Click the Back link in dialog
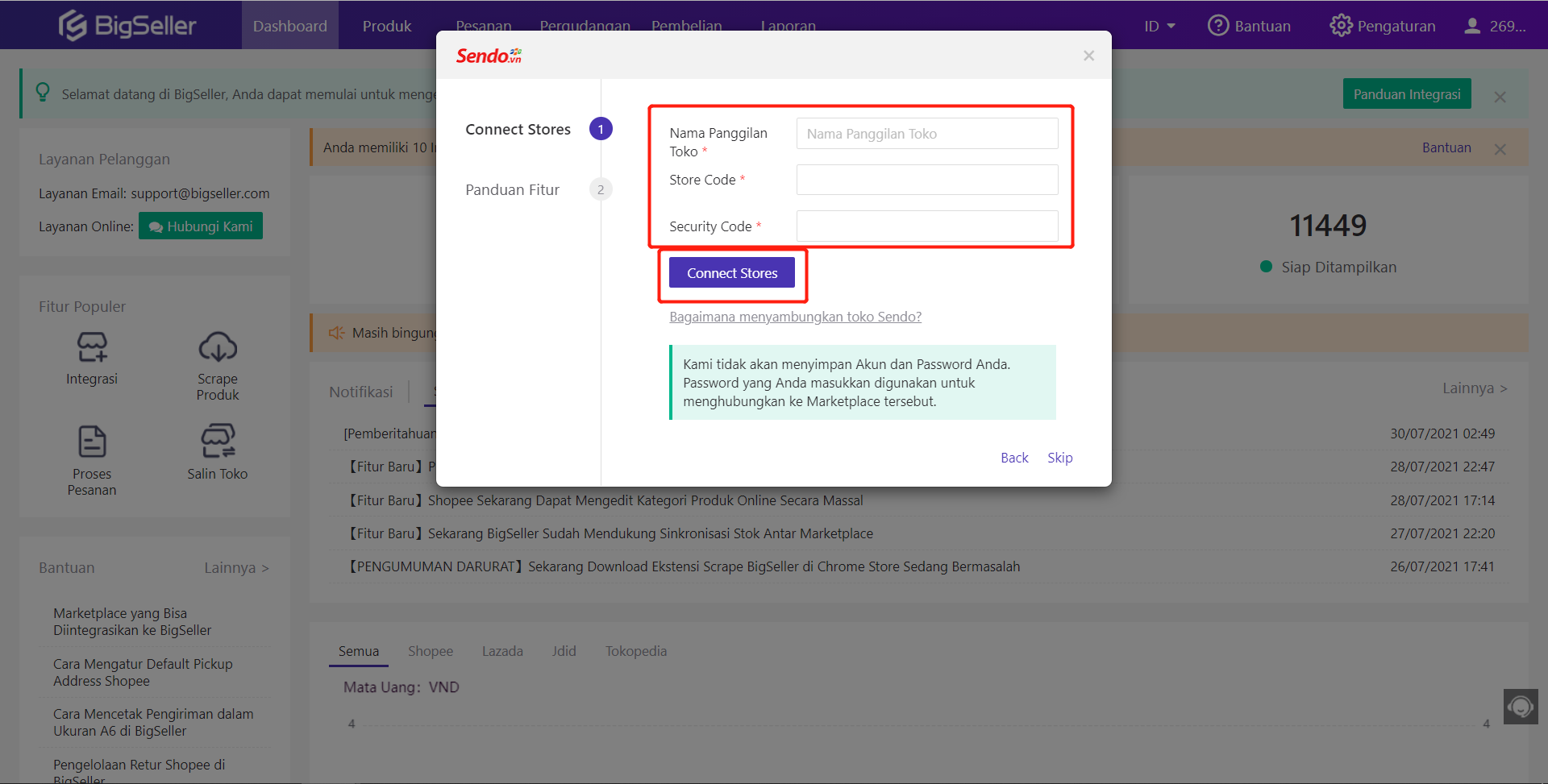1548x784 pixels. (x=1014, y=458)
